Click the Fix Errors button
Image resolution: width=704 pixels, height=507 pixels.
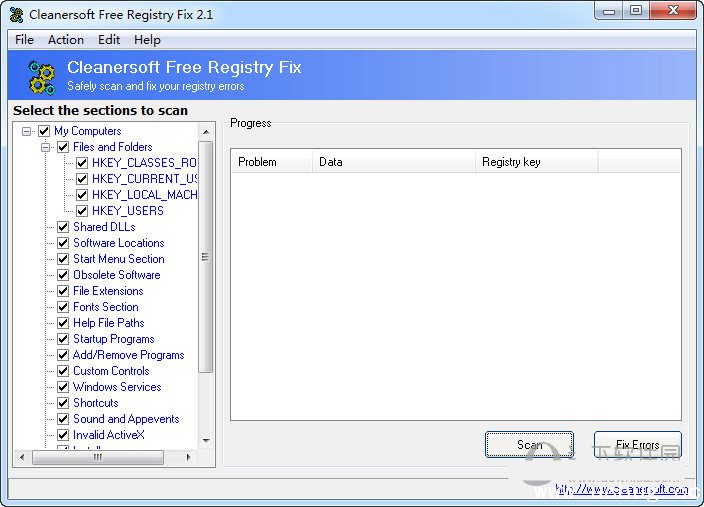pyautogui.click(x=637, y=445)
